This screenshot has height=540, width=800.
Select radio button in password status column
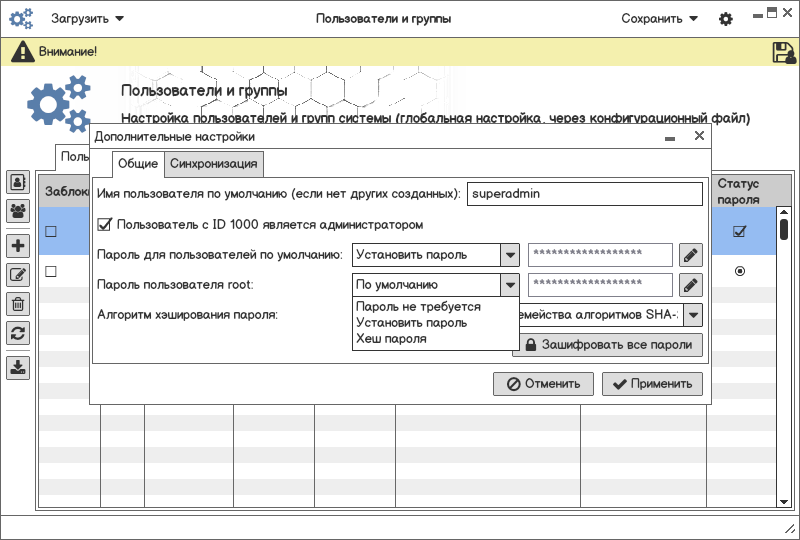tap(739, 271)
